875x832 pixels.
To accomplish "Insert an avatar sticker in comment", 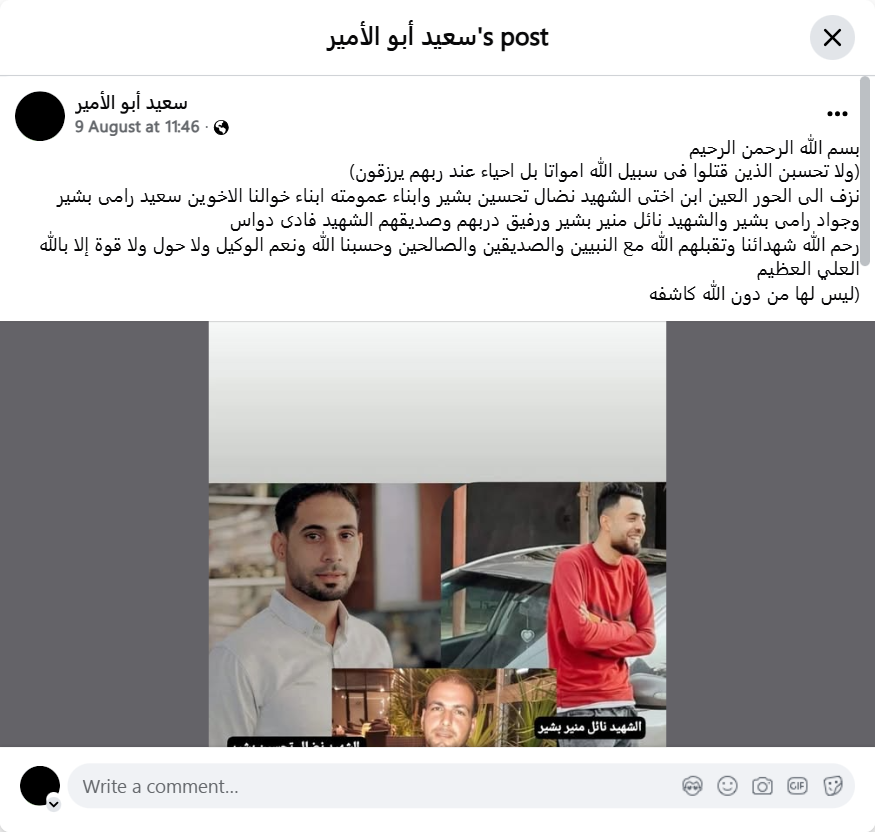I will (x=693, y=786).
